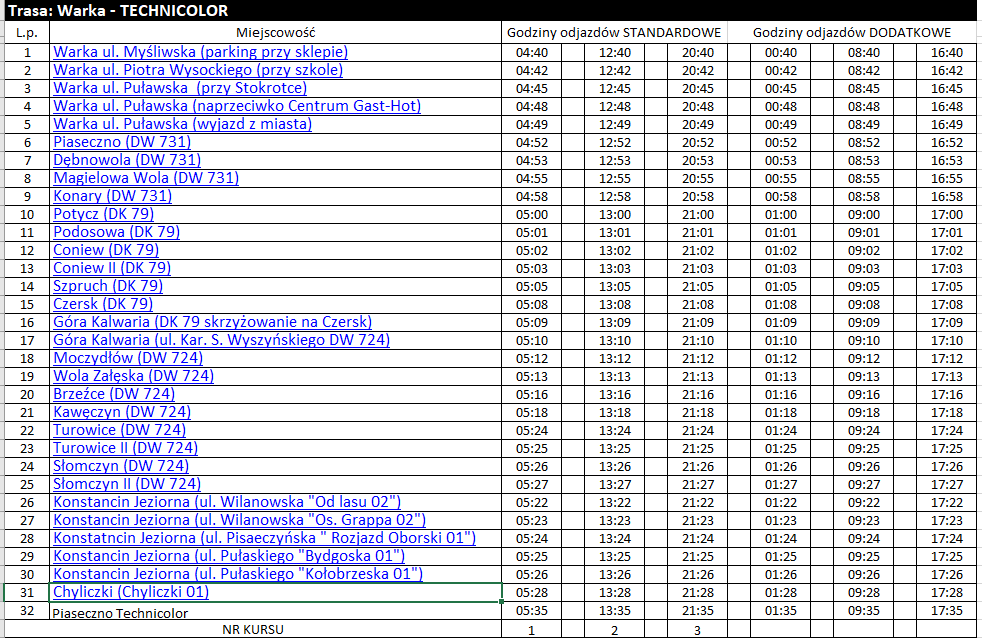Click the Warka ul. Piotra Wysockiego link
The height and width of the screenshot is (638, 982).
click(198, 70)
